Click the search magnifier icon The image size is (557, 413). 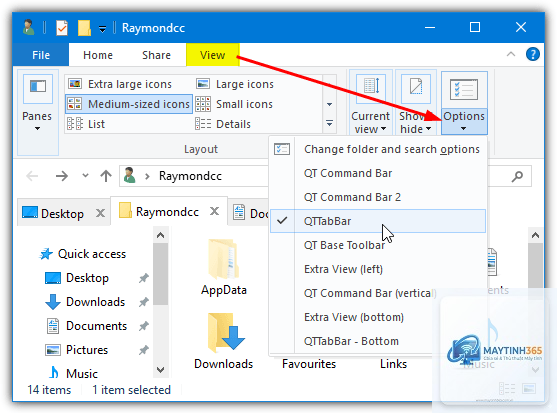click(517, 176)
